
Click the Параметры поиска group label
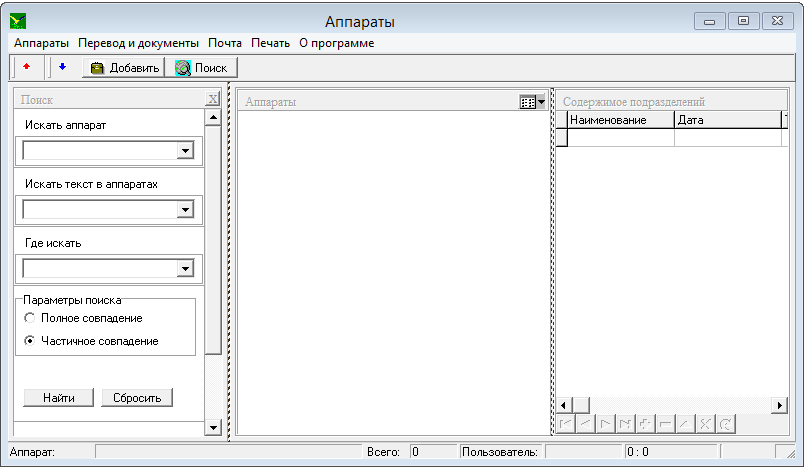[72, 300]
